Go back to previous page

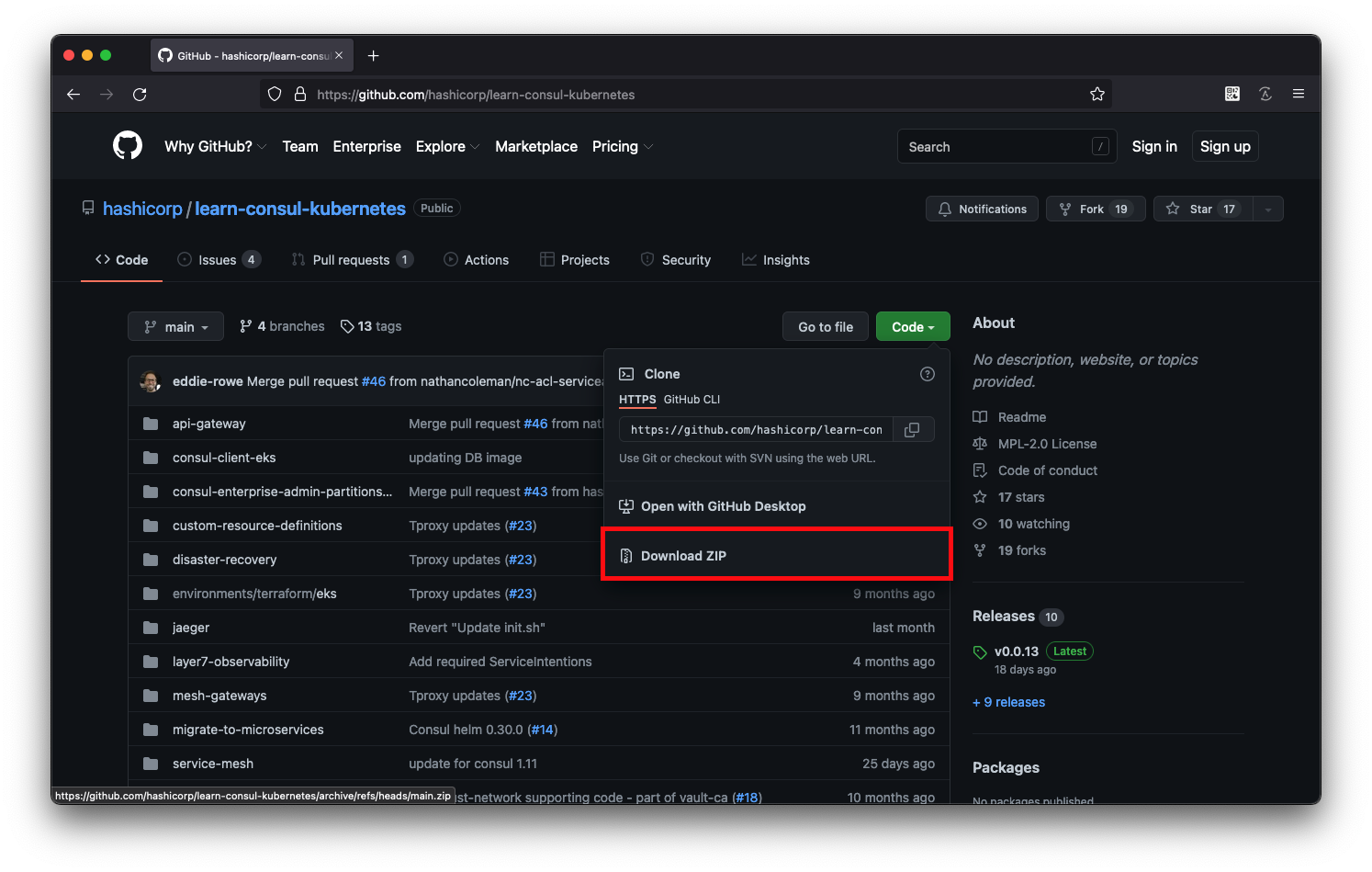click(x=73, y=95)
